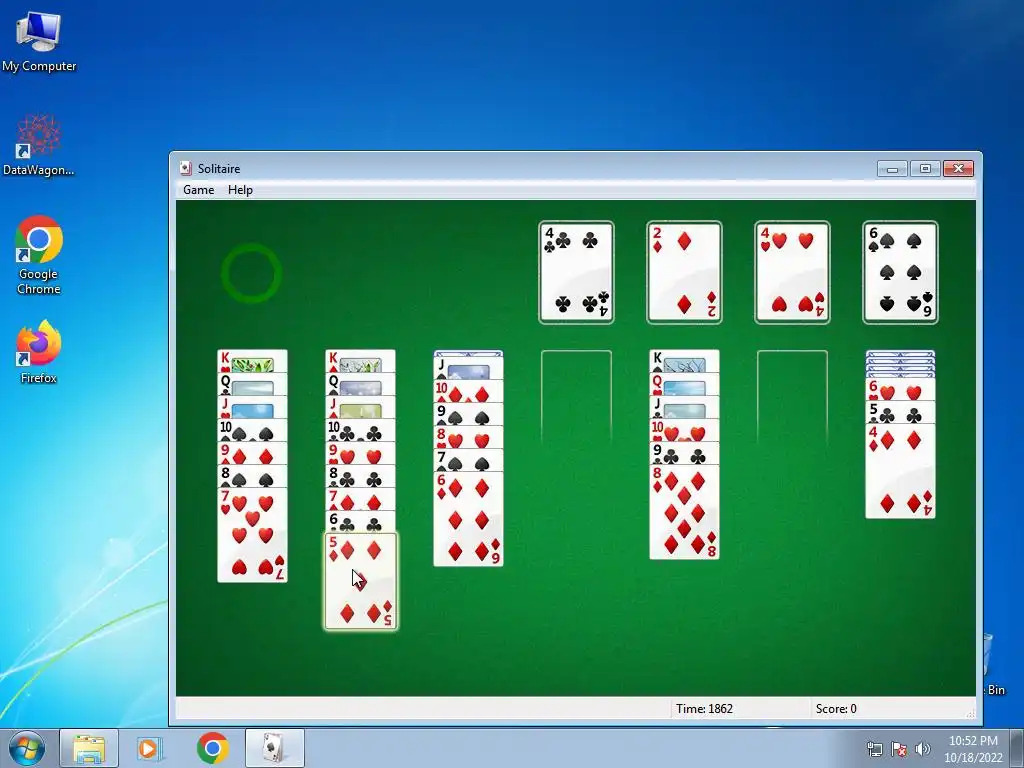Image resolution: width=1024 pixels, height=768 pixels.
Task: Select the 5 of clubs in last column
Action: tap(900, 412)
